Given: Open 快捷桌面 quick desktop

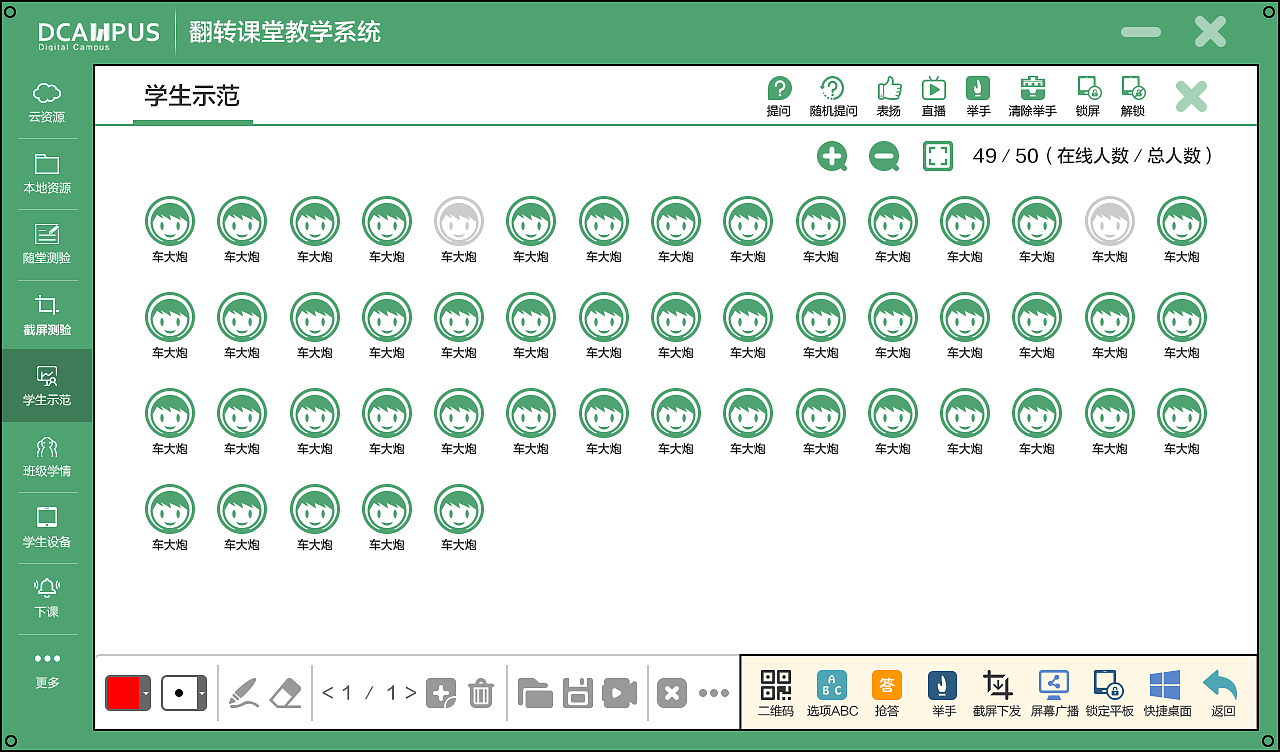Looking at the screenshot, I should [1167, 694].
